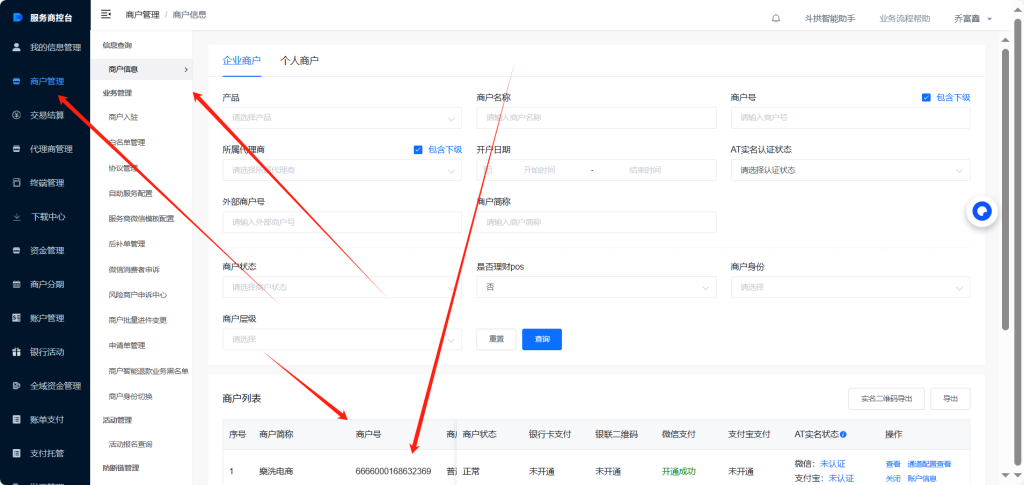Click the 查看 link for 燊洗电商
This screenshot has width=1024, height=485.
(893, 464)
